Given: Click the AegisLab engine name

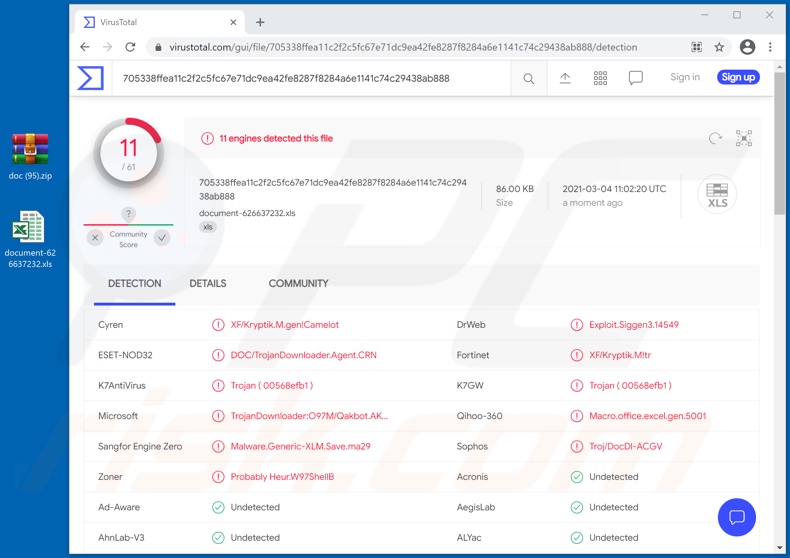Looking at the screenshot, I should [x=476, y=507].
